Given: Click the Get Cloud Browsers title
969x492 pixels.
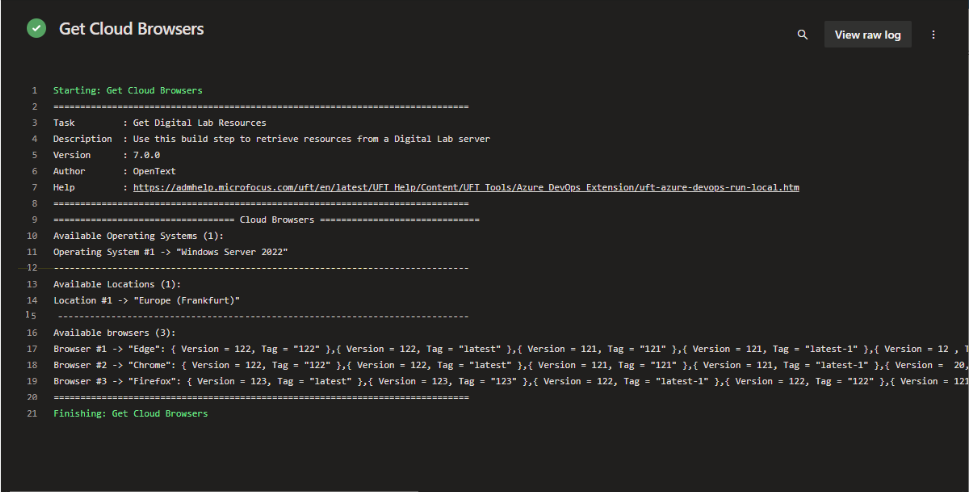Looking at the screenshot, I should pyautogui.click(x=131, y=29).
